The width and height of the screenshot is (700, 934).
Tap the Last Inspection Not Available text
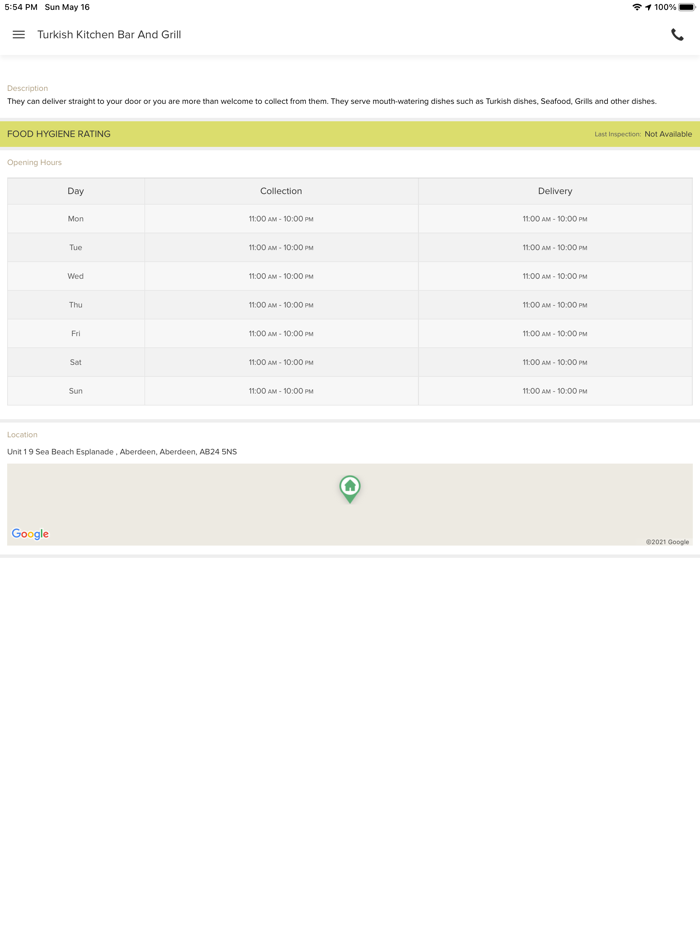[x=643, y=134]
